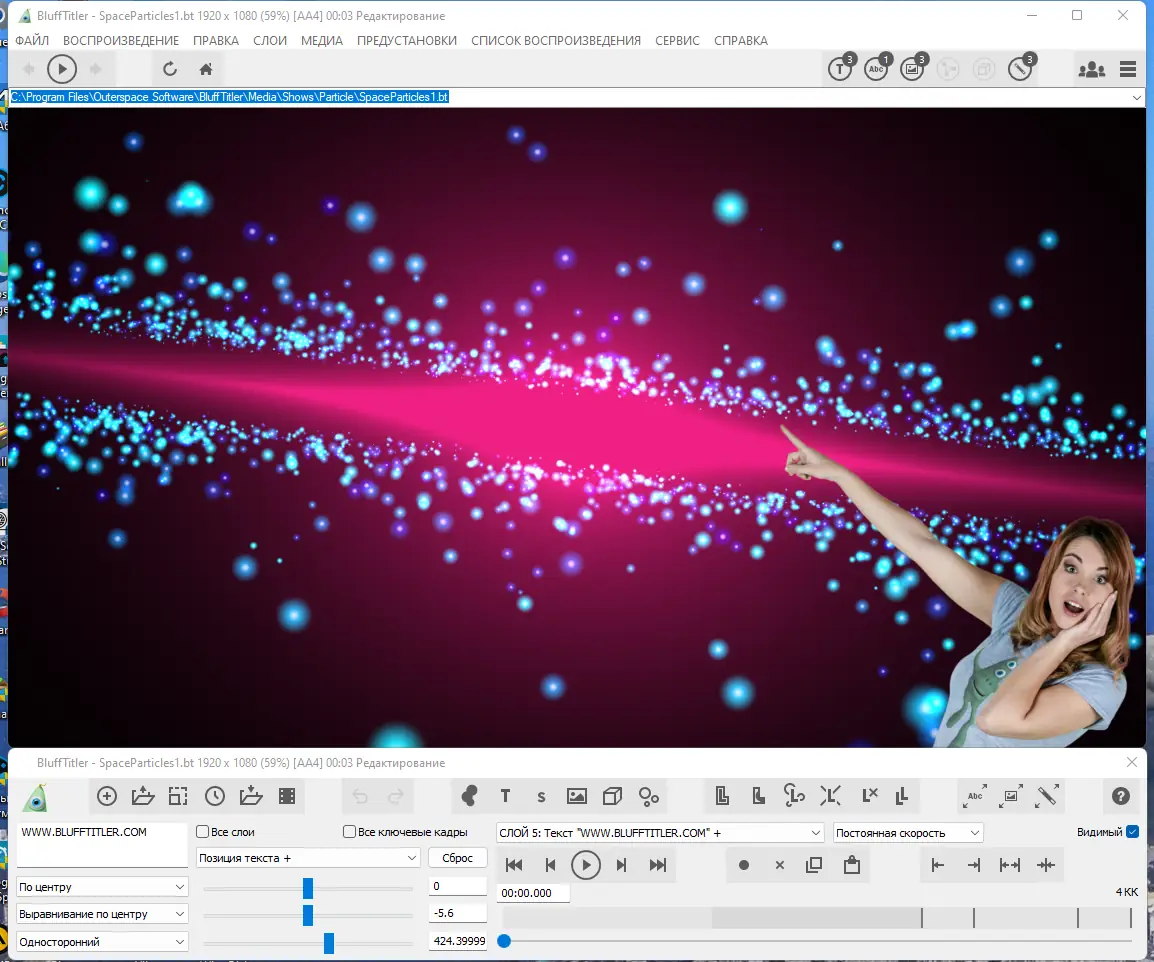Click the first position slider handle
Screen dimensions: 1154x962
(x=308, y=888)
